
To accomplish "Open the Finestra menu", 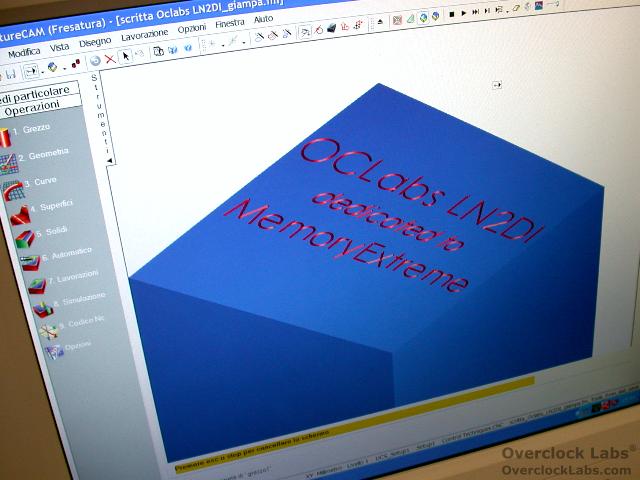I will pyautogui.click(x=230, y=23).
